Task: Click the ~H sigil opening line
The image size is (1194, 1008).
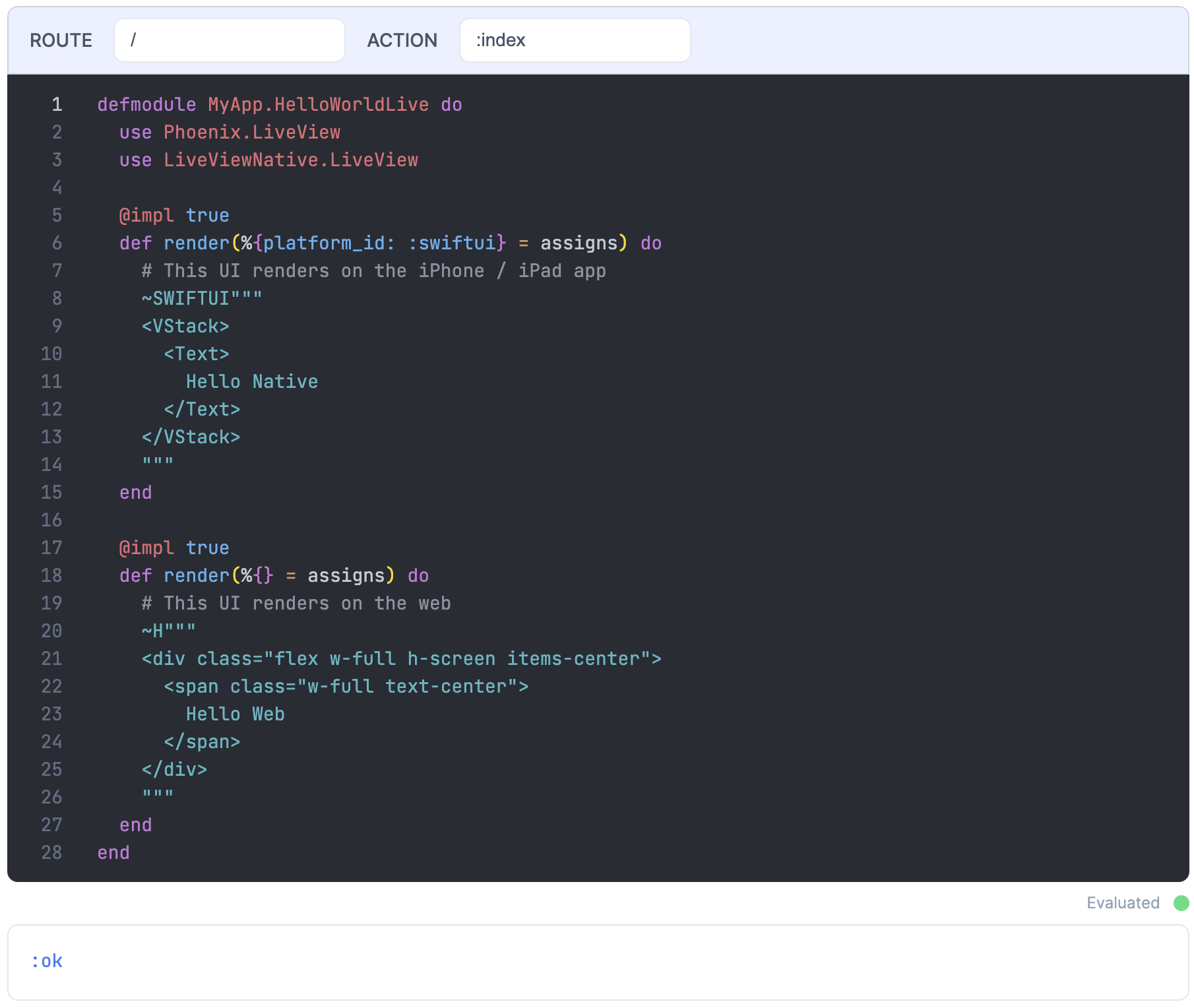Action: tap(169, 631)
